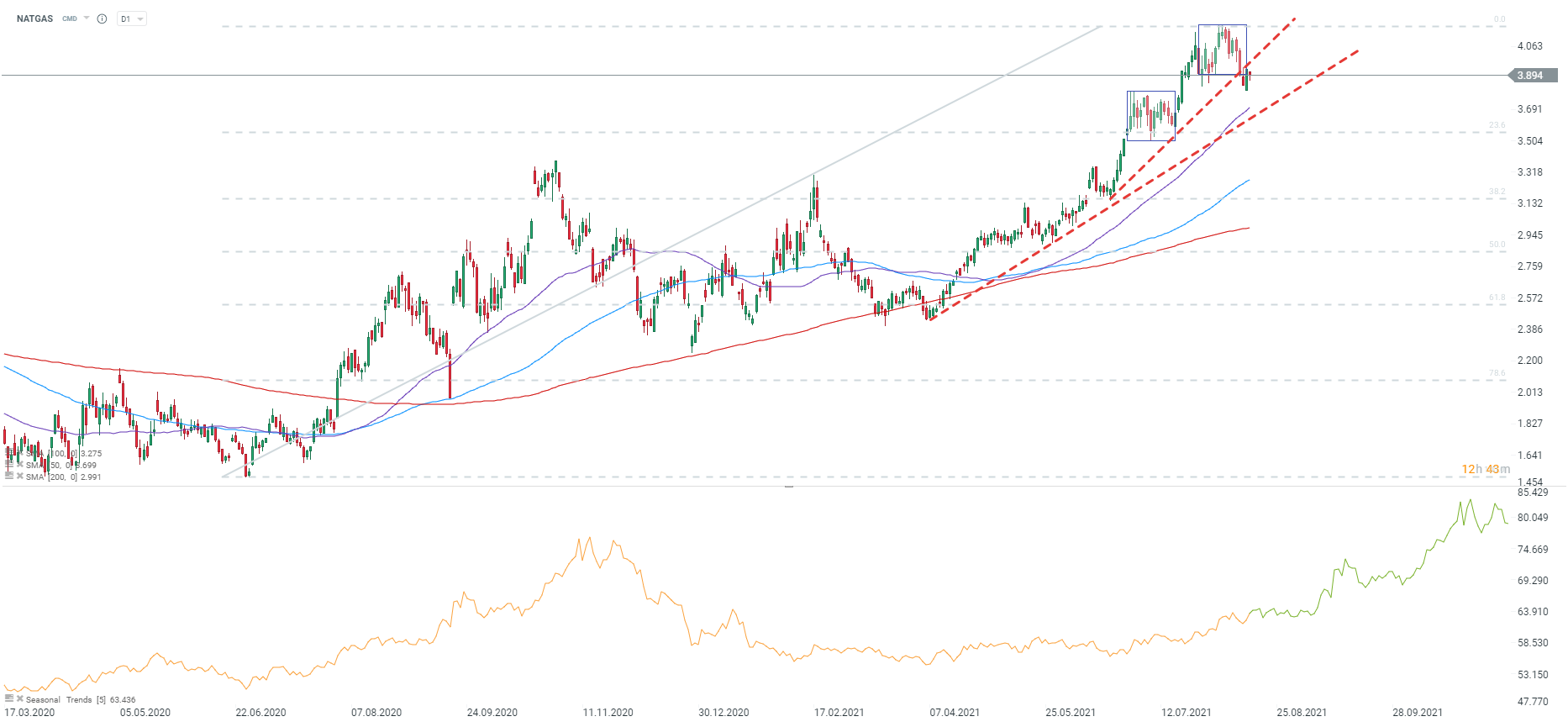The width and height of the screenshot is (1568, 727).
Task: Open the NATGAS instrument info icon
Action: (x=102, y=18)
